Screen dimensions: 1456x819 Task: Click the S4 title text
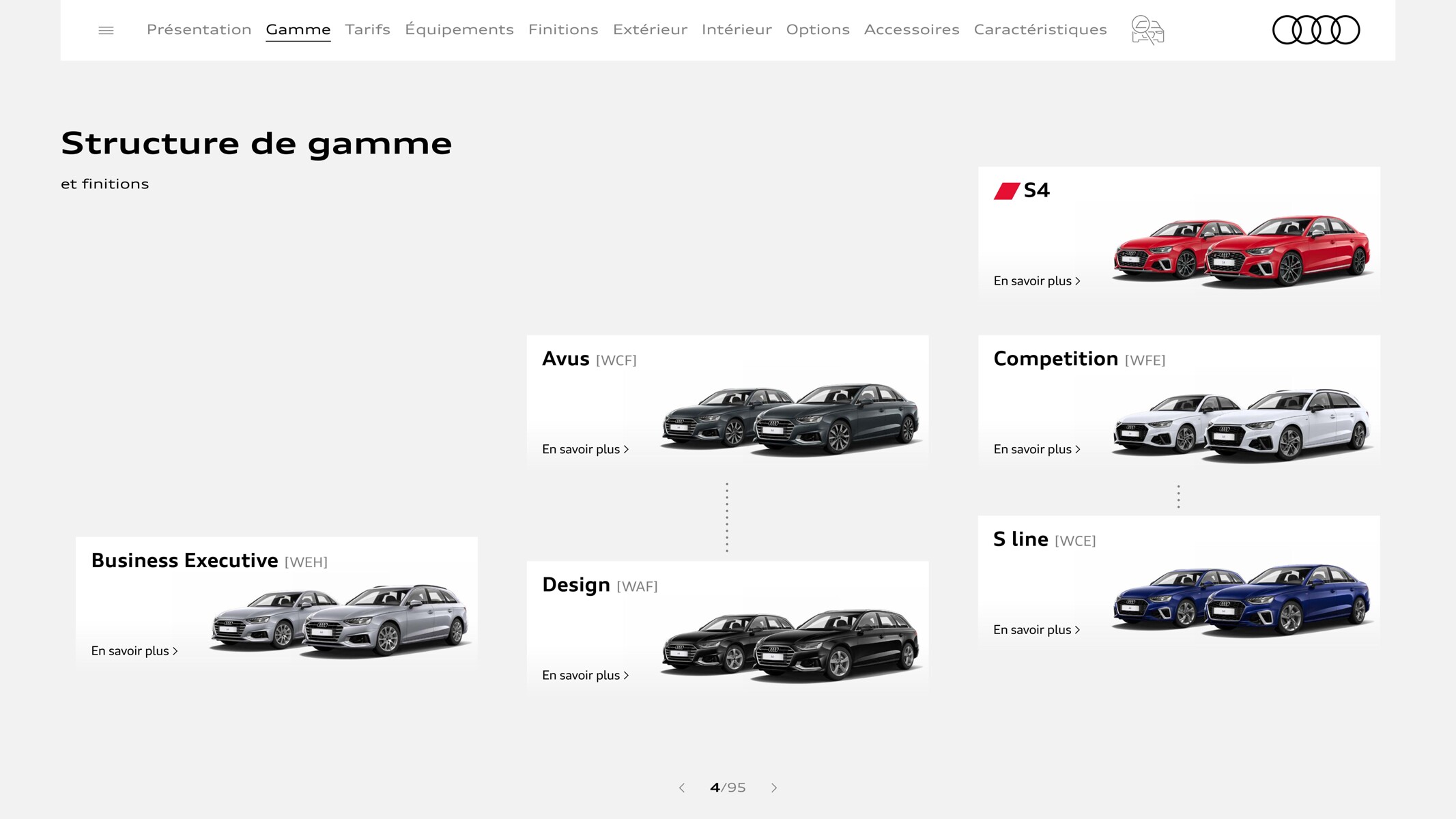[1036, 190]
